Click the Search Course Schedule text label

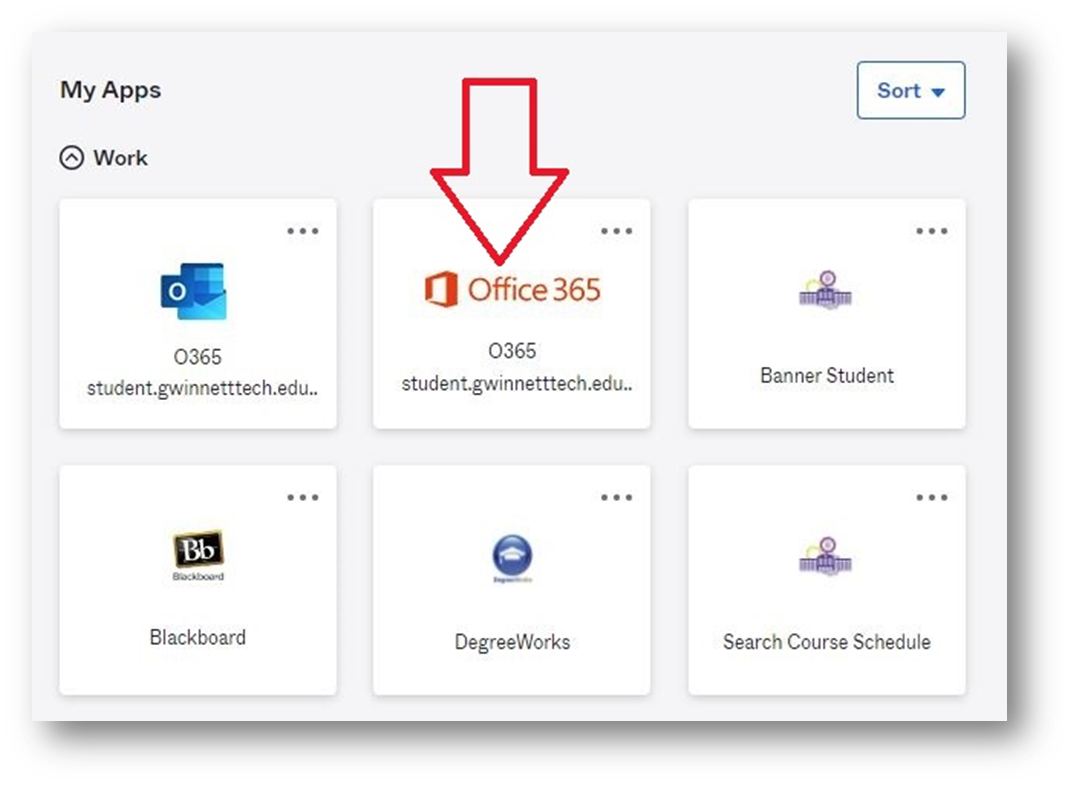[x=826, y=642]
